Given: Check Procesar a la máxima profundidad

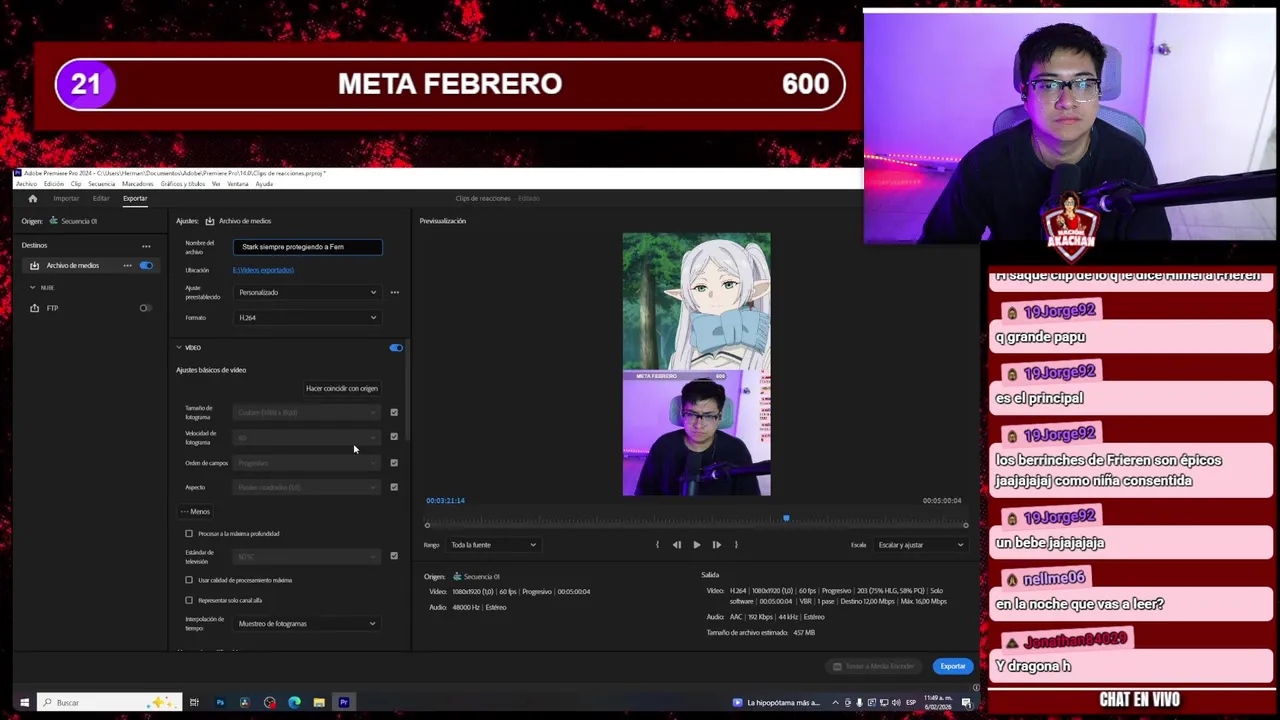Looking at the screenshot, I should [189, 534].
